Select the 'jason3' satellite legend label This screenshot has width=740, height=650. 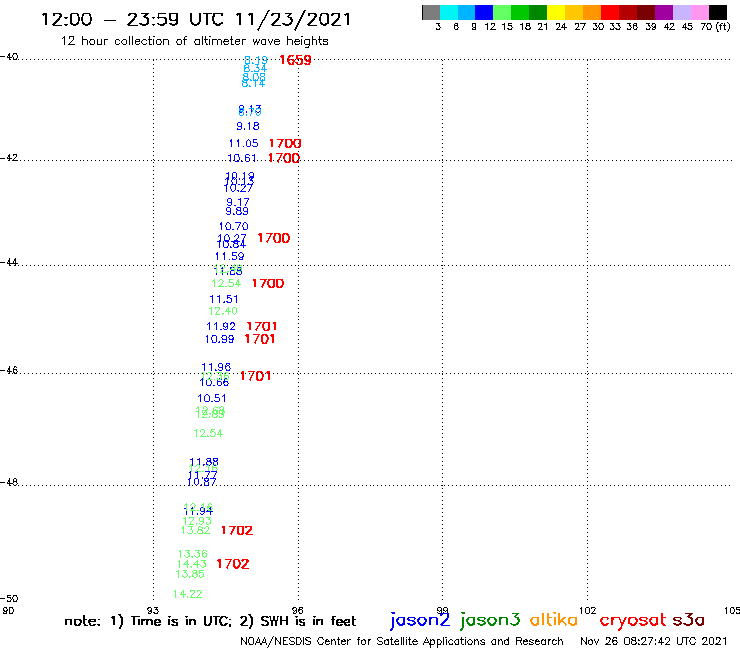tap(490, 620)
